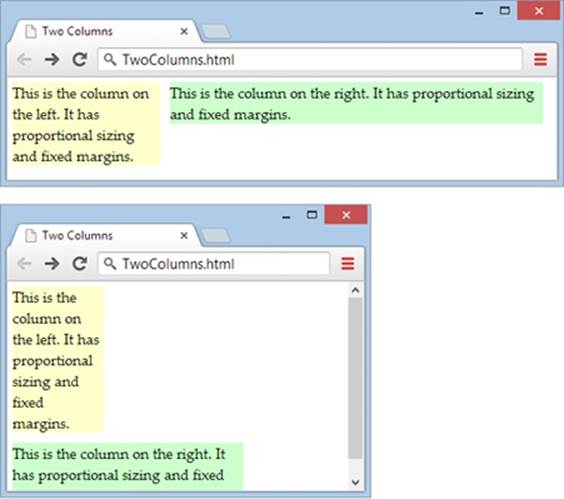Click back arrow in bottom browser window
This screenshot has width=564, height=499.
pyautogui.click(x=24, y=263)
